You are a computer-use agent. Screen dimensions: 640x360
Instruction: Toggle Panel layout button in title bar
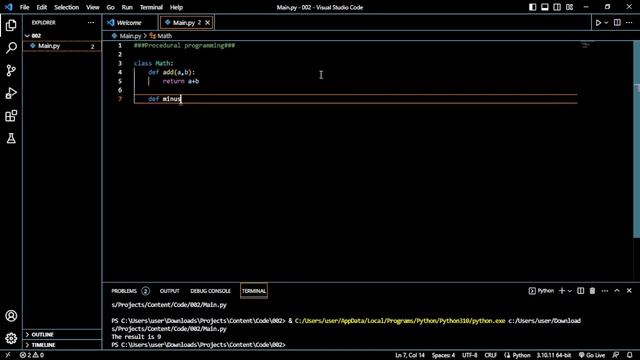point(544,7)
